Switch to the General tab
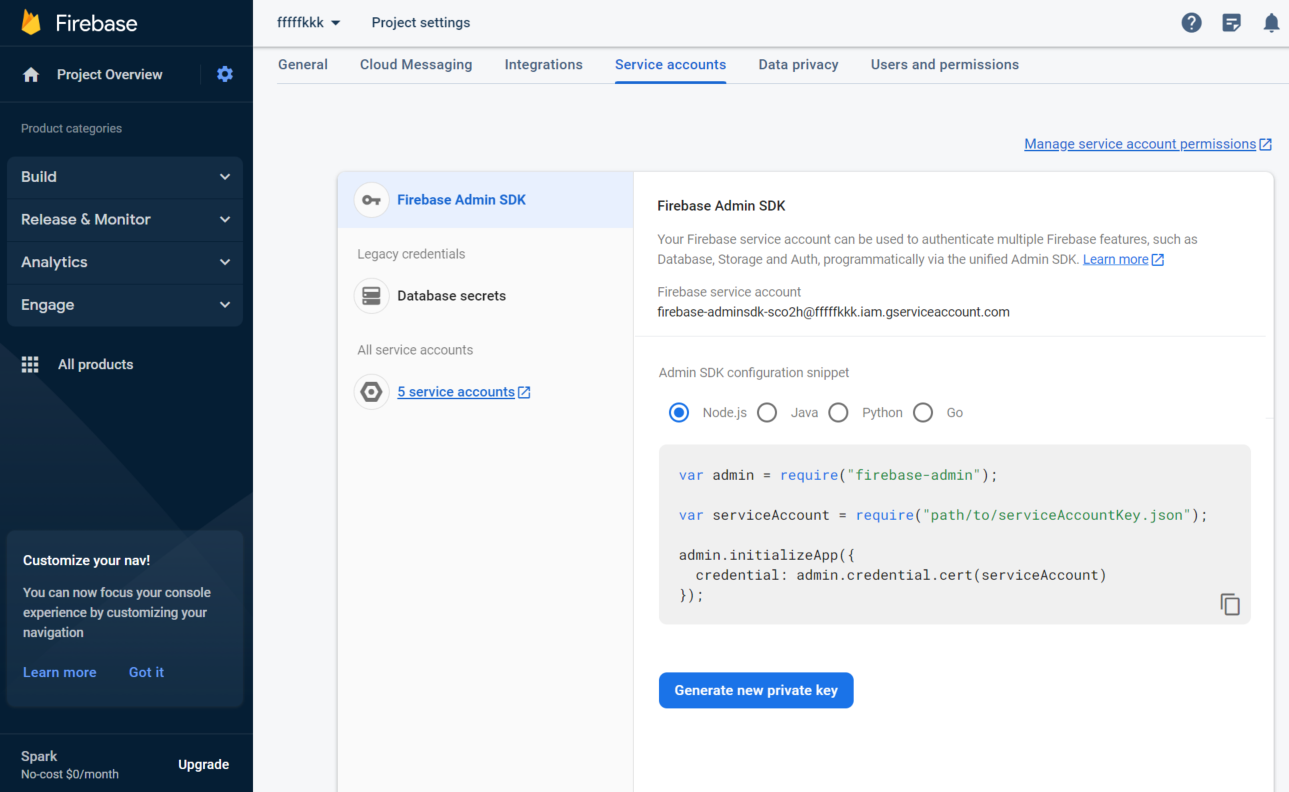Viewport: 1289px width, 792px height. 303,64
